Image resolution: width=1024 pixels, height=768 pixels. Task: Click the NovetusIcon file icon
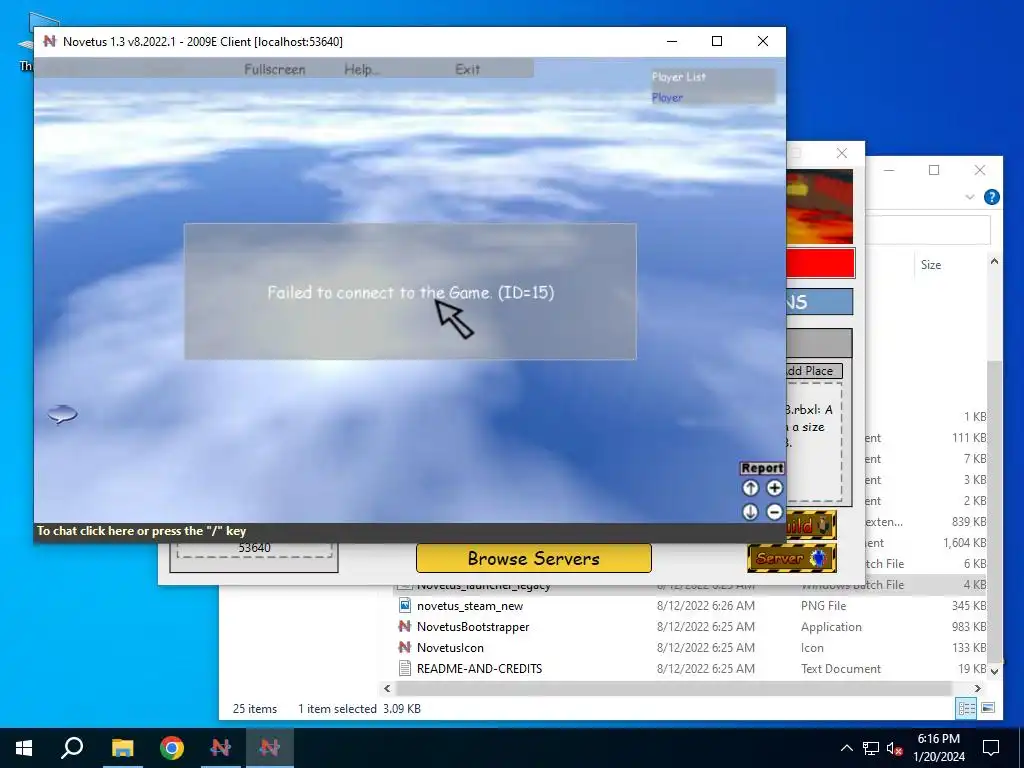click(x=405, y=647)
